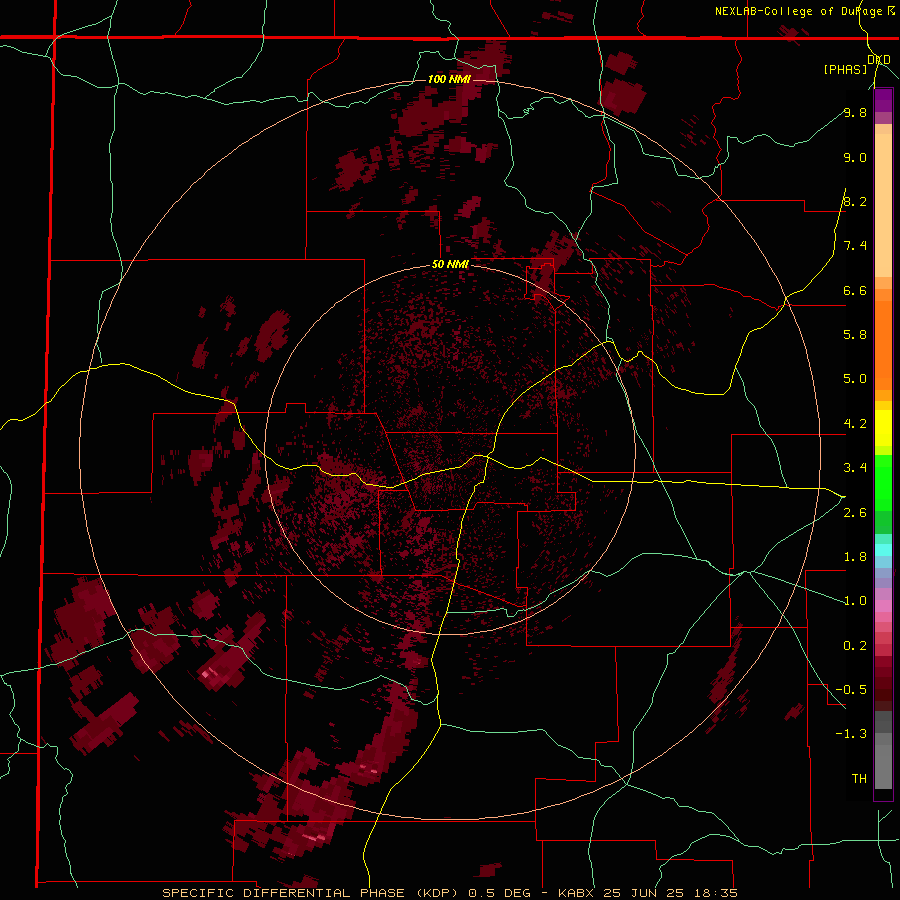
Task: Click the 5.8 scale value
Action: click(x=855, y=334)
